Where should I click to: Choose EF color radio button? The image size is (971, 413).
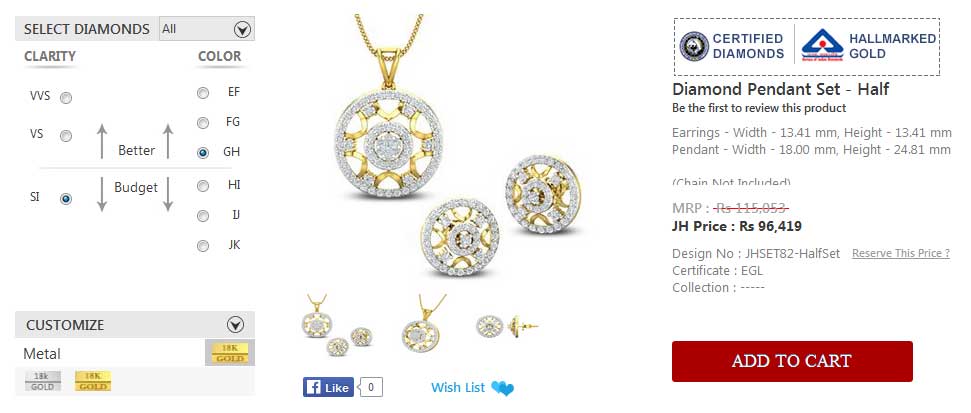point(202,93)
